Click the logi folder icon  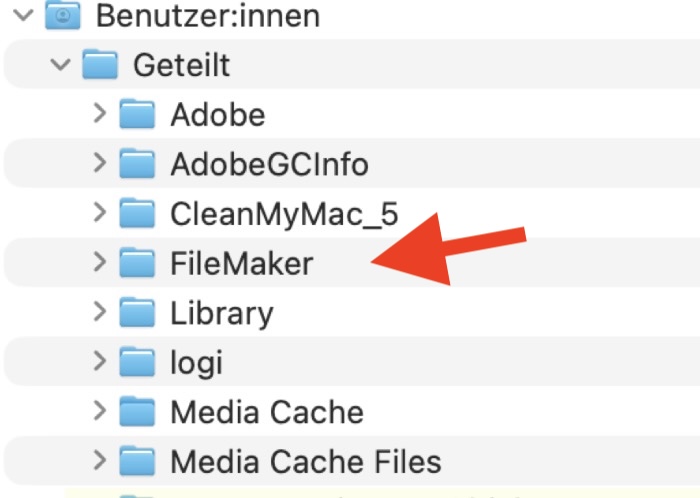137,362
